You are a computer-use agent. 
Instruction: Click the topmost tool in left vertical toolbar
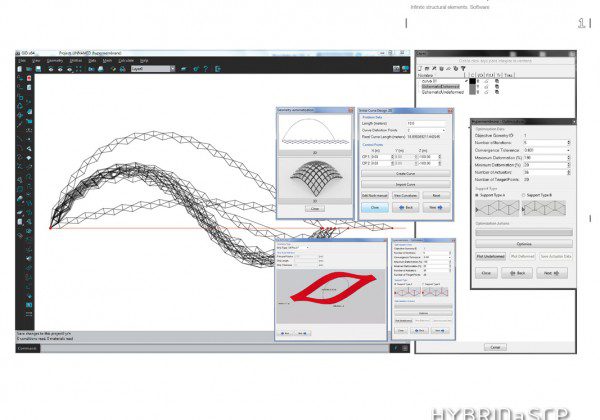(22, 81)
